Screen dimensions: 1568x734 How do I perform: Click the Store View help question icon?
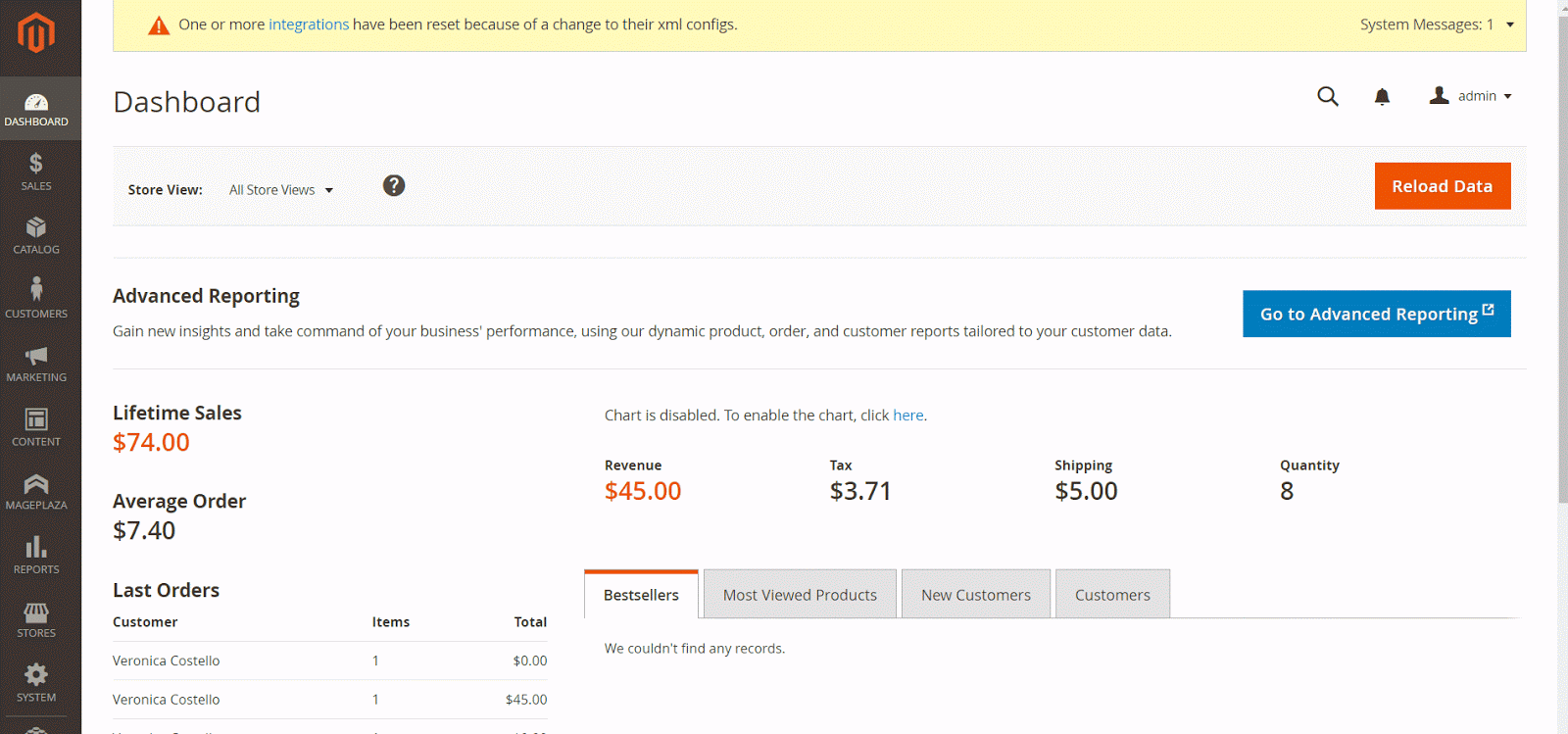[394, 186]
